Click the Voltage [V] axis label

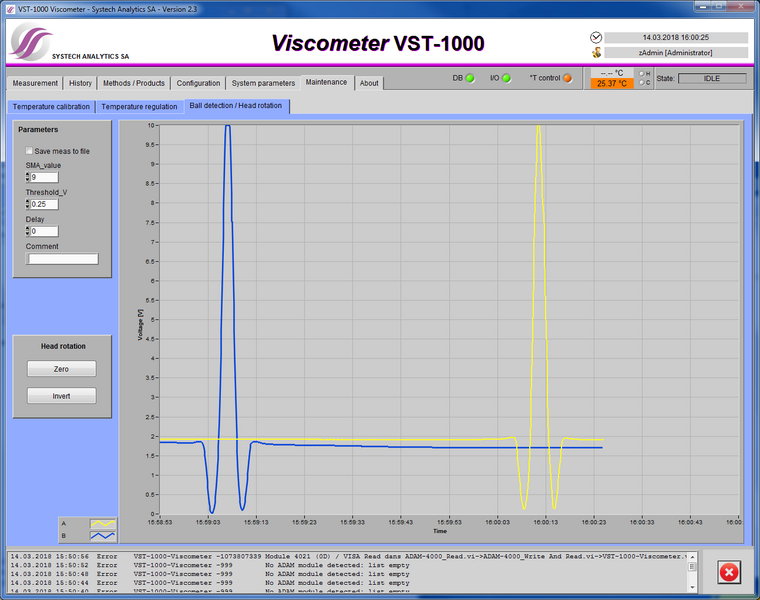click(140, 325)
